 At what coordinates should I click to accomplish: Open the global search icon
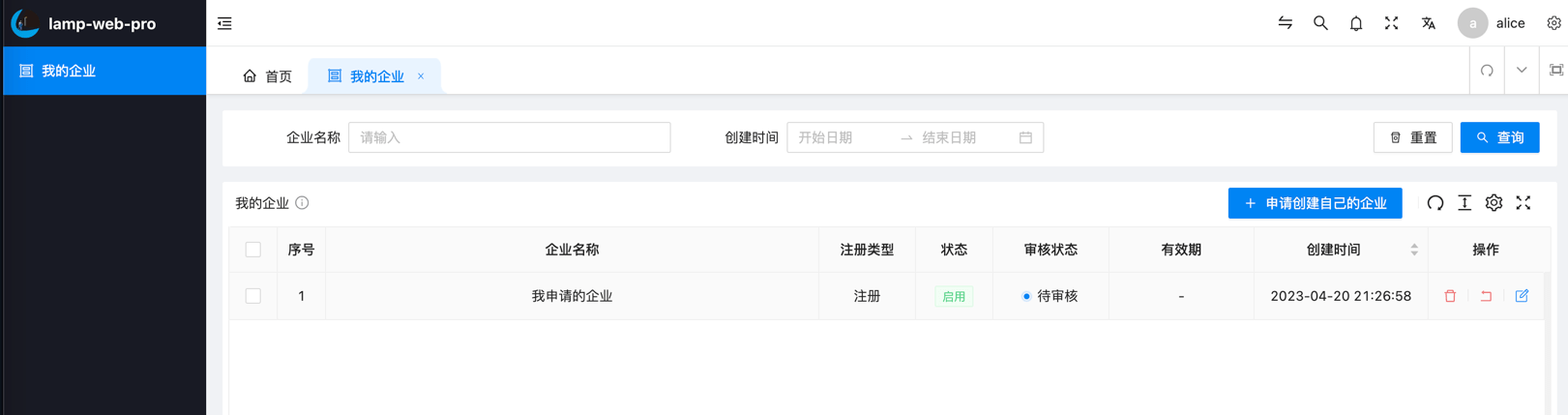pyautogui.click(x=1320, y=23)
